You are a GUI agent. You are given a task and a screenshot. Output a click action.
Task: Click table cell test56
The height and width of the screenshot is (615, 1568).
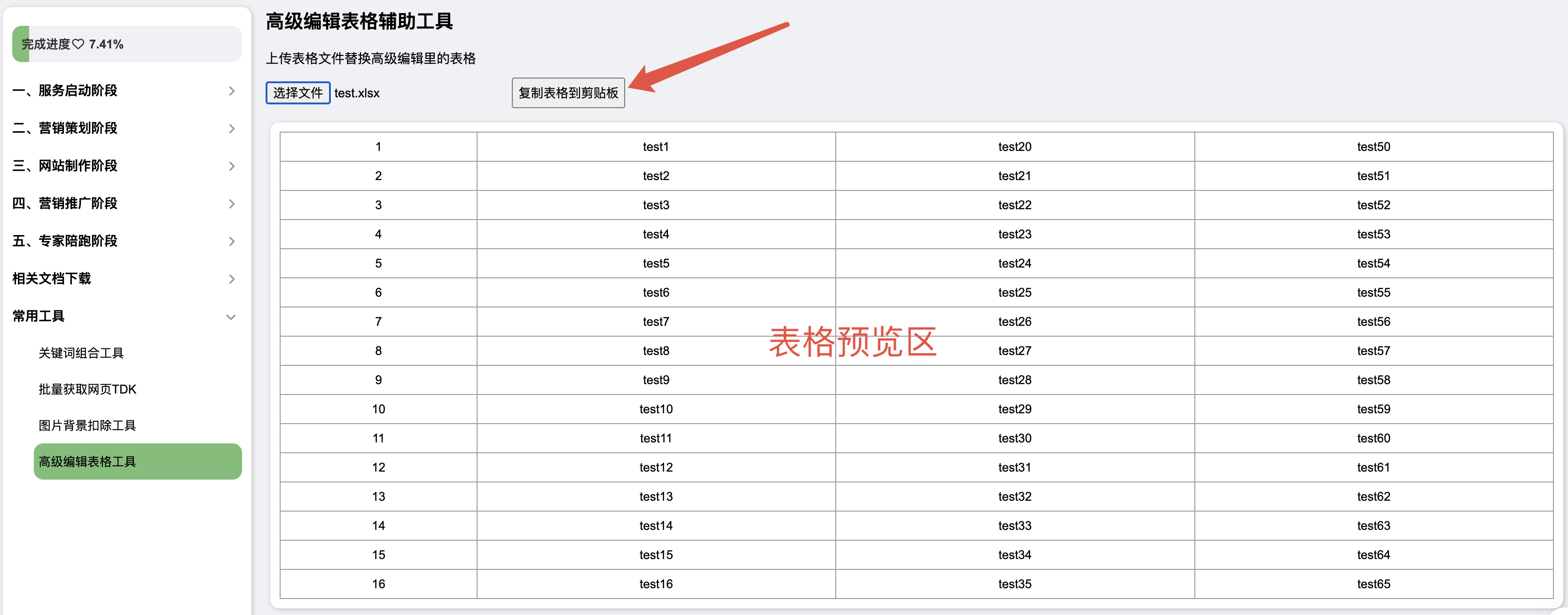pos(1374,322)
